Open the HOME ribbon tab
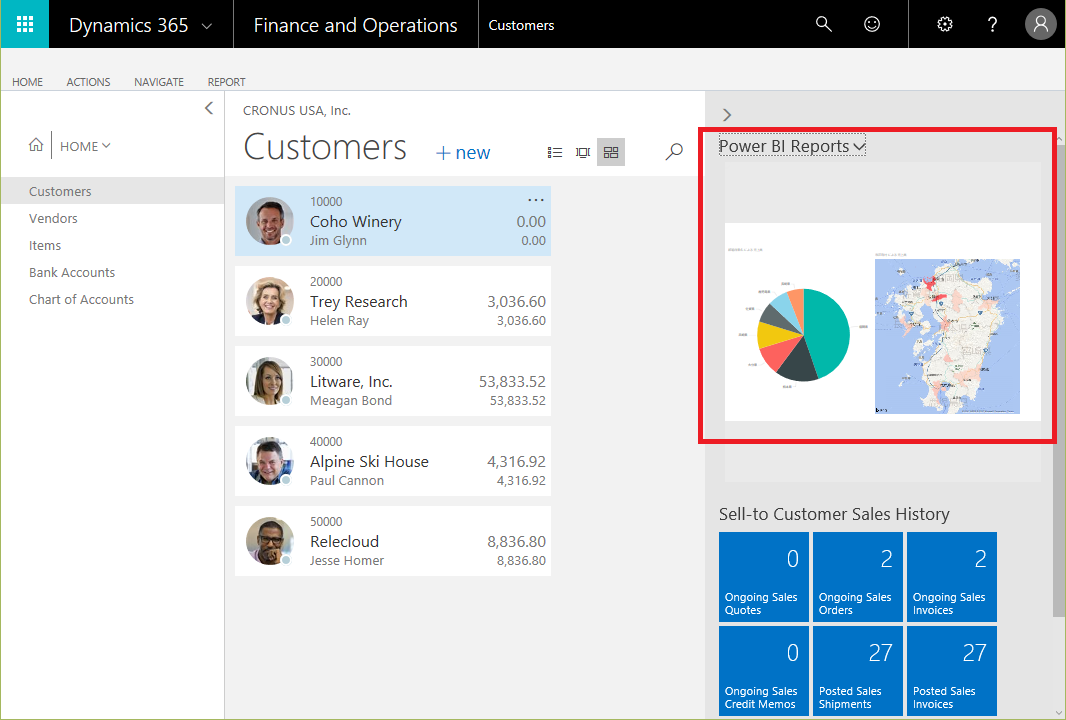 click(x=27, y=82)
